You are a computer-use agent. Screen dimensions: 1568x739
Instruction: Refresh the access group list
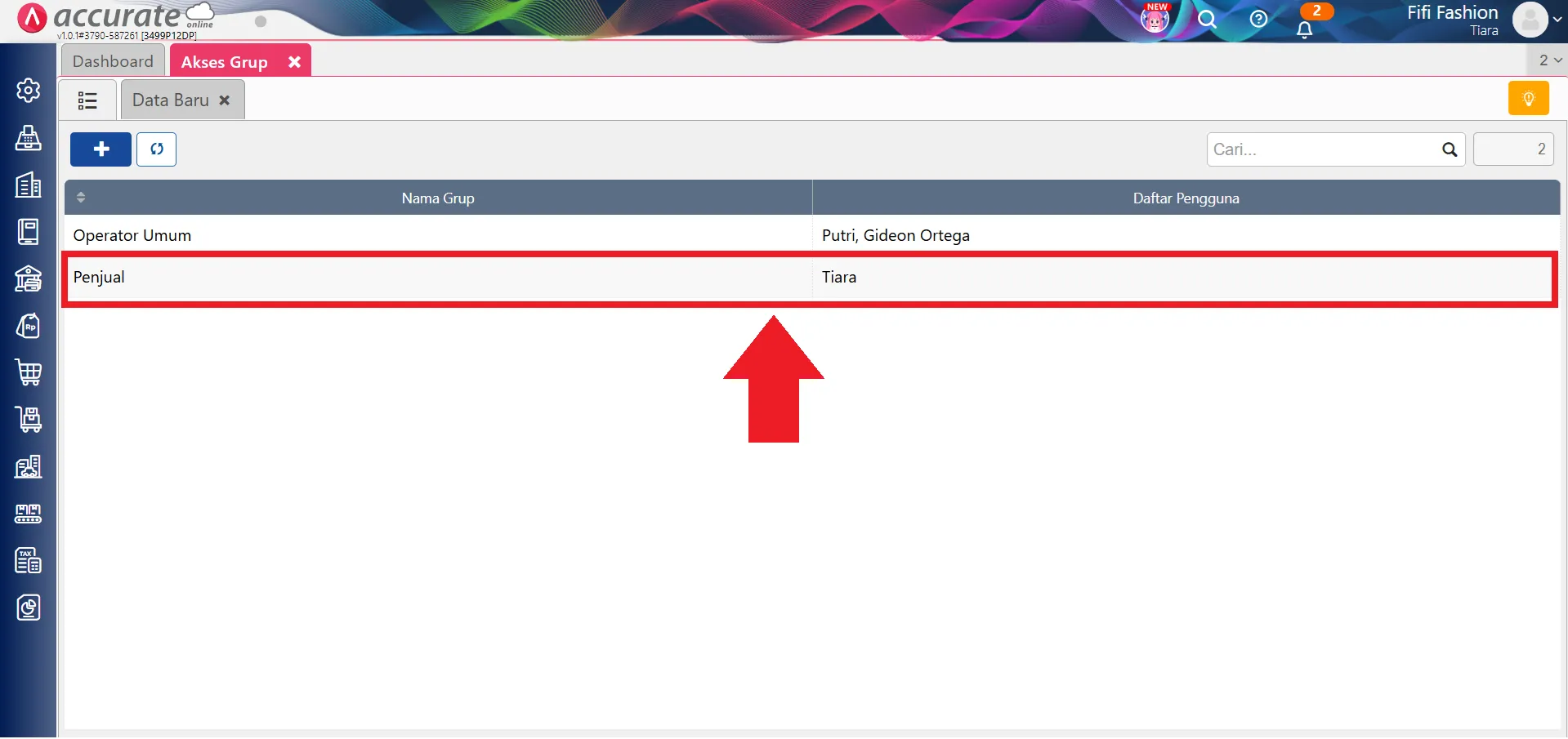[x=156, y=149]
